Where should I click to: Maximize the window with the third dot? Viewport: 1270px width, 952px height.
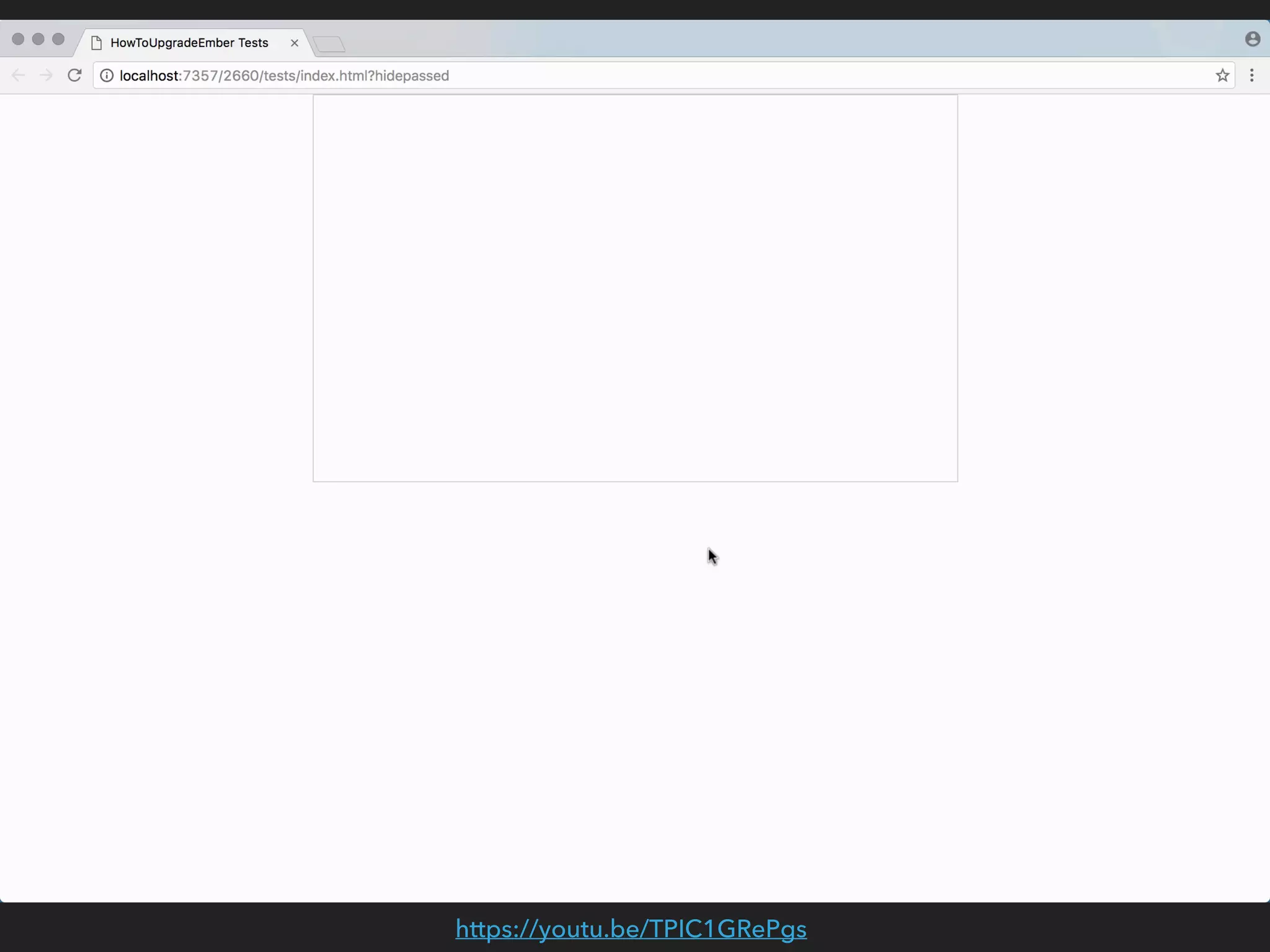[58, 39]
